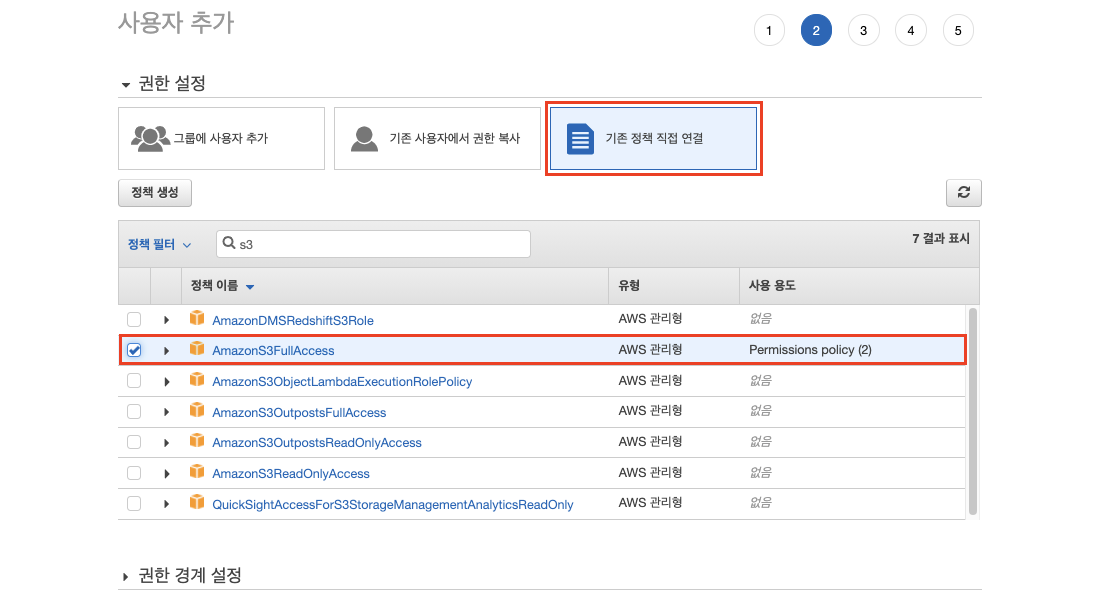Go to wizard step 4
The height and width of the screenshot is (608, 1117).
point(910,31)
